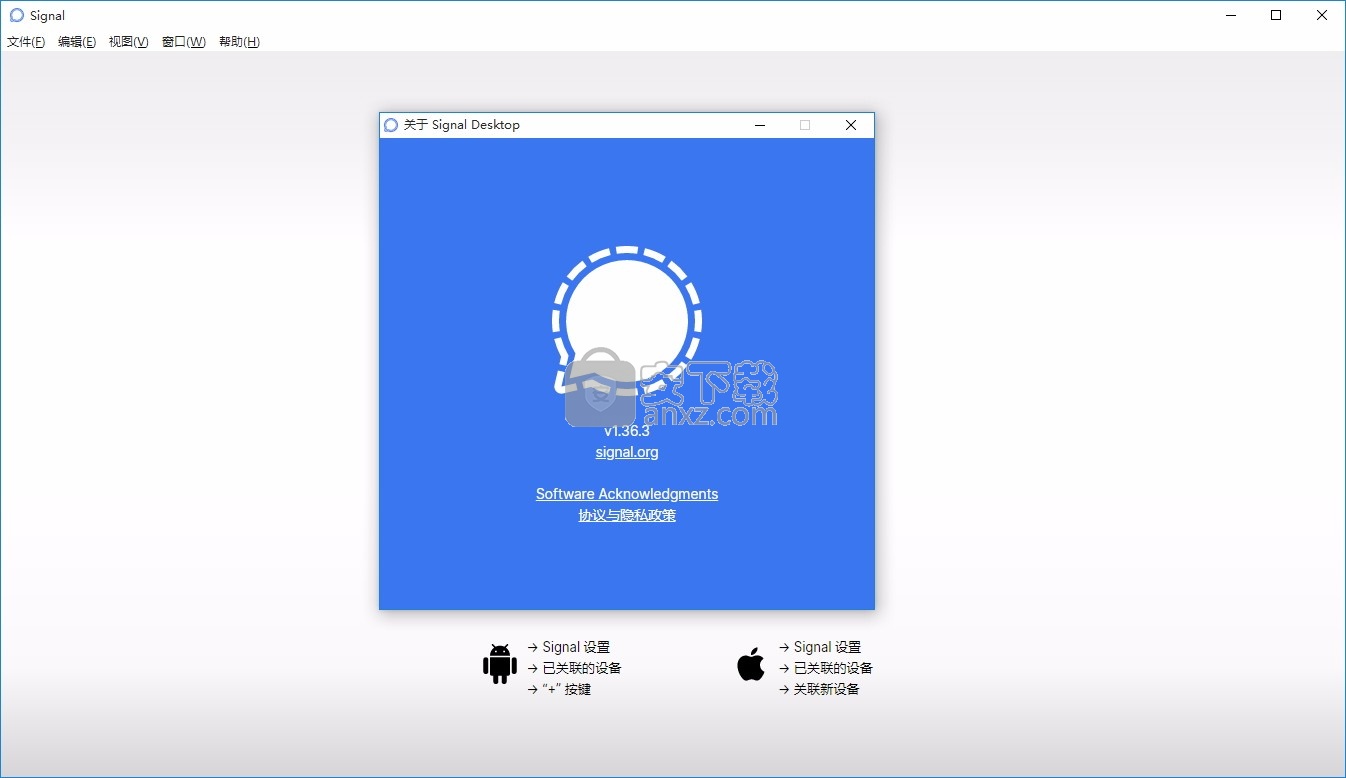Viewport: 1346px width, 778px height.
Task: Click the version text v1.36.3
Action: [x=627, y=431]
